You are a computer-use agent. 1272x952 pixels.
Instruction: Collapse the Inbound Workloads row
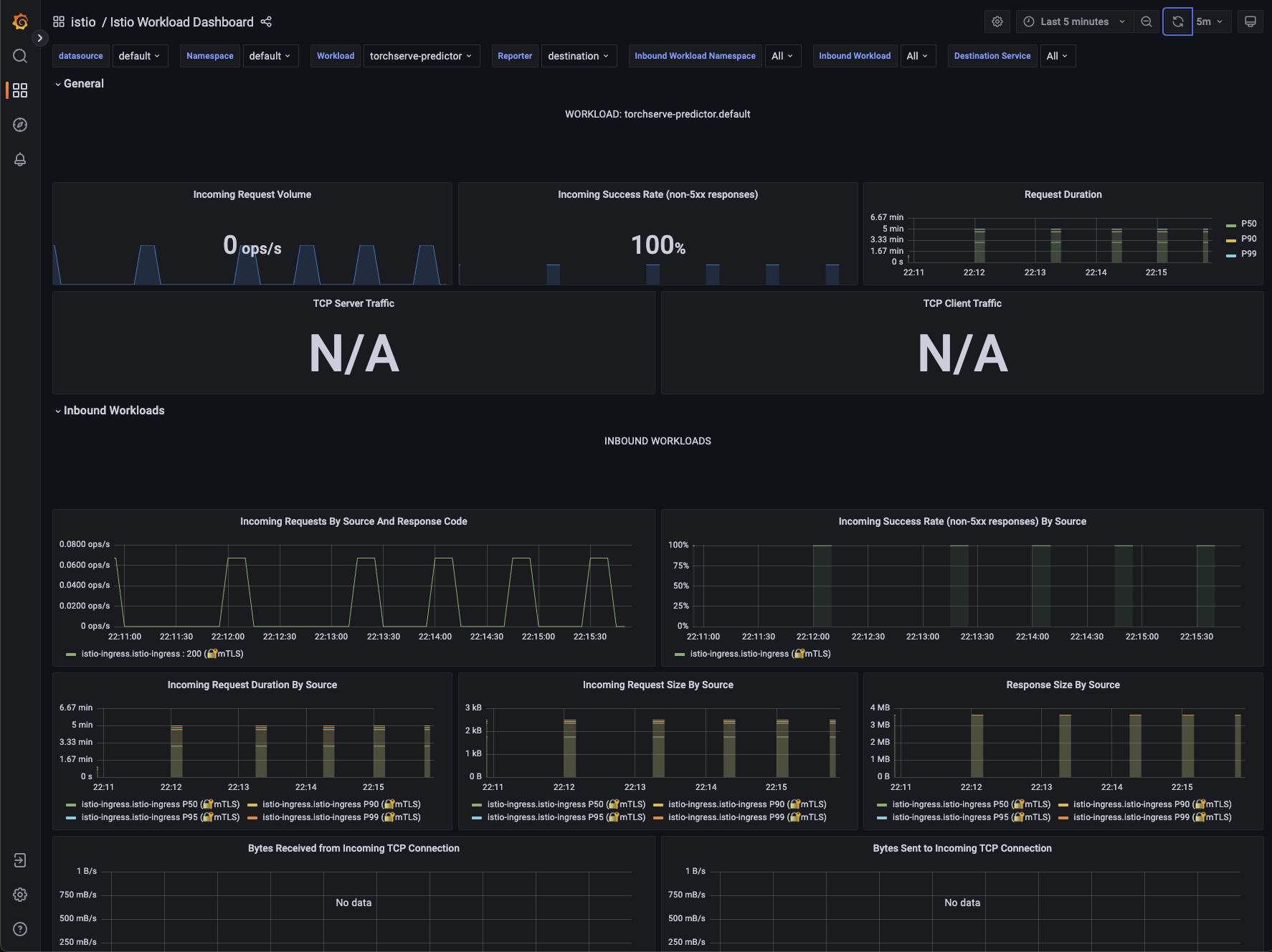[x=113, y=411]
